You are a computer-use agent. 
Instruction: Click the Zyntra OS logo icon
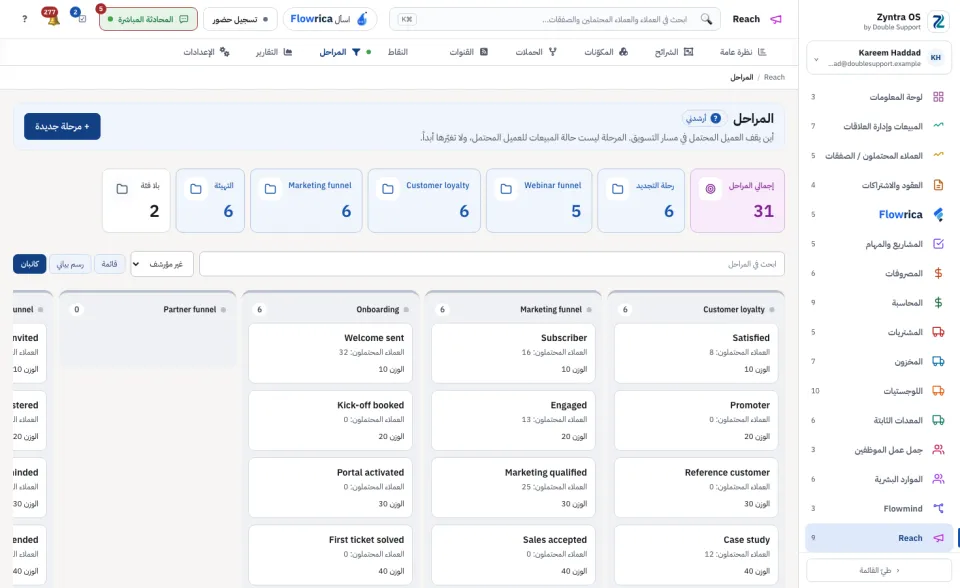938,21
